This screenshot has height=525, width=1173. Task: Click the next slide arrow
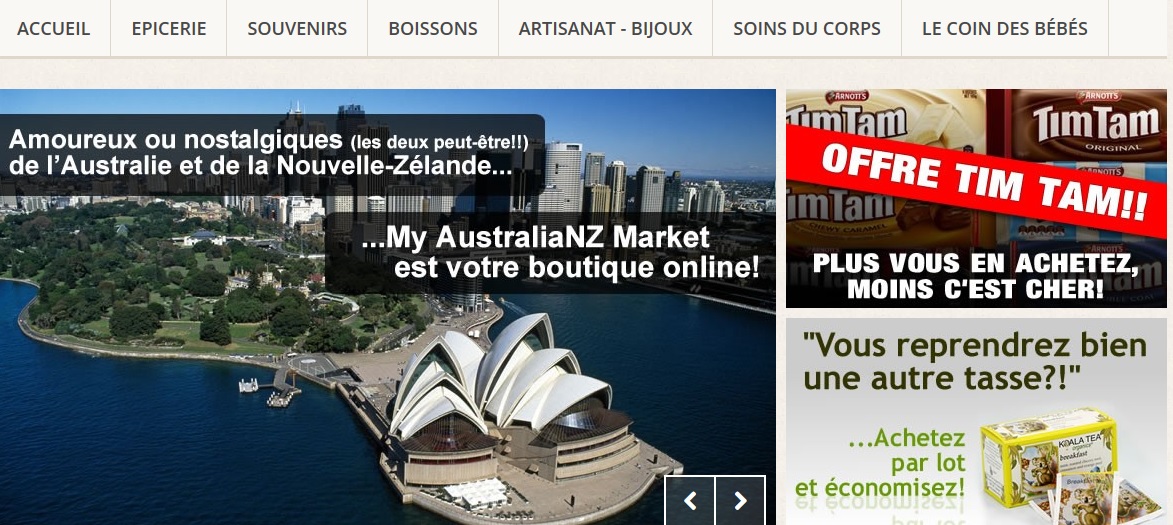tap(740, 500)
